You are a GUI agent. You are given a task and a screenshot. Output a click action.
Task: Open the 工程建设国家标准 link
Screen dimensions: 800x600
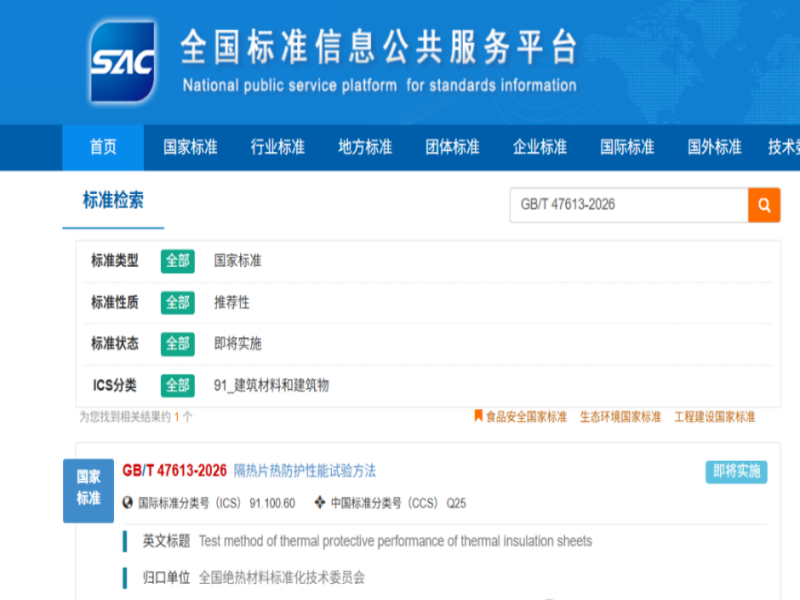[715, 417]
